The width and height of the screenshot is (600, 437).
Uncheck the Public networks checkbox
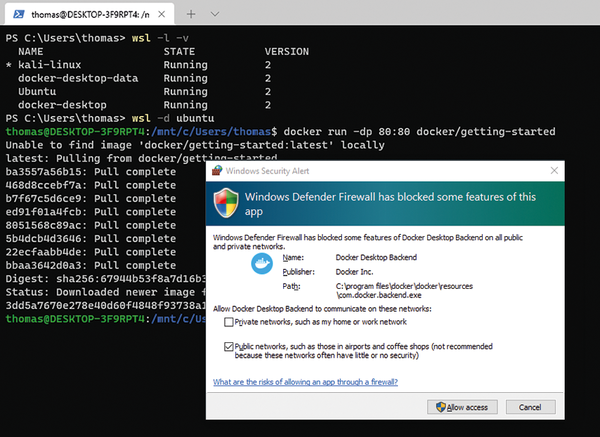(229, 347)
